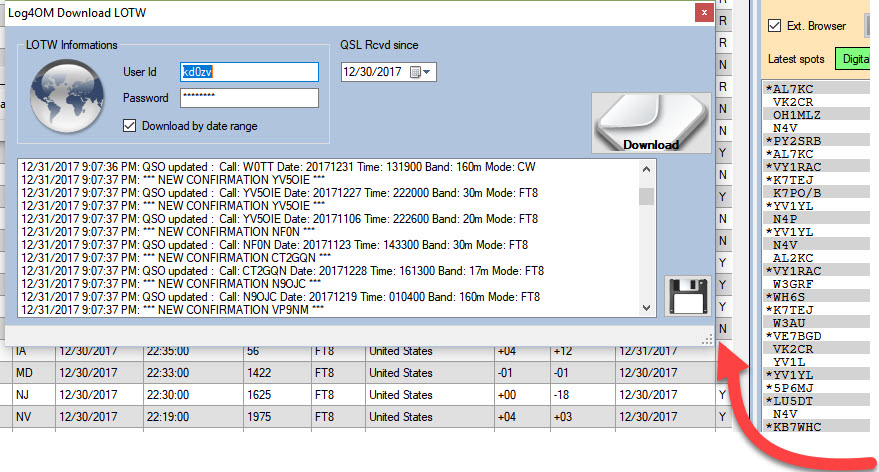Screen dimensions: 879x472
Task: Click the log scrollbar up arrow
Action: [646, 169]
